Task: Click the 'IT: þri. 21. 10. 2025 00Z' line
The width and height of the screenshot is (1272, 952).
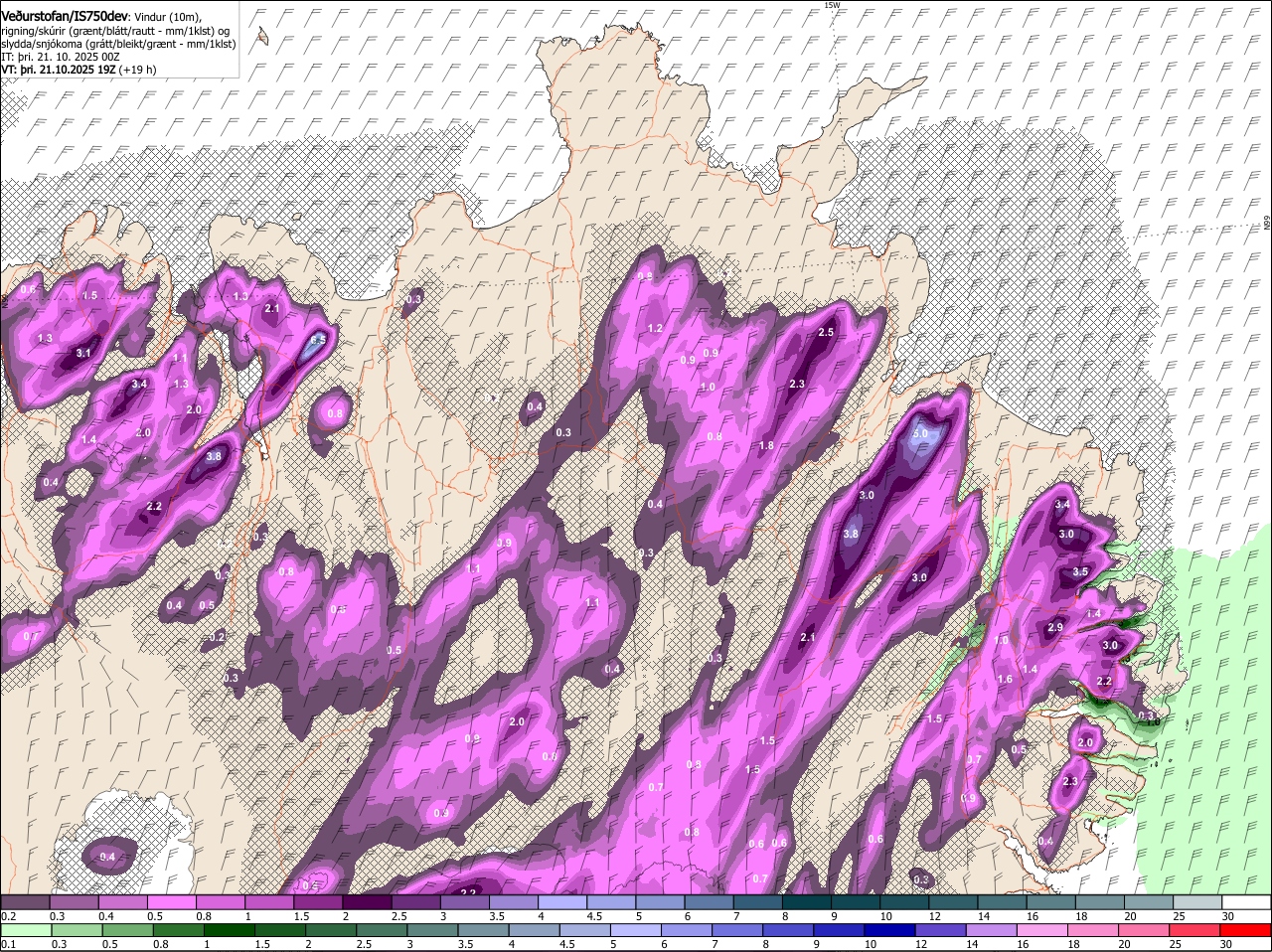Action: [x=61, y=58]
